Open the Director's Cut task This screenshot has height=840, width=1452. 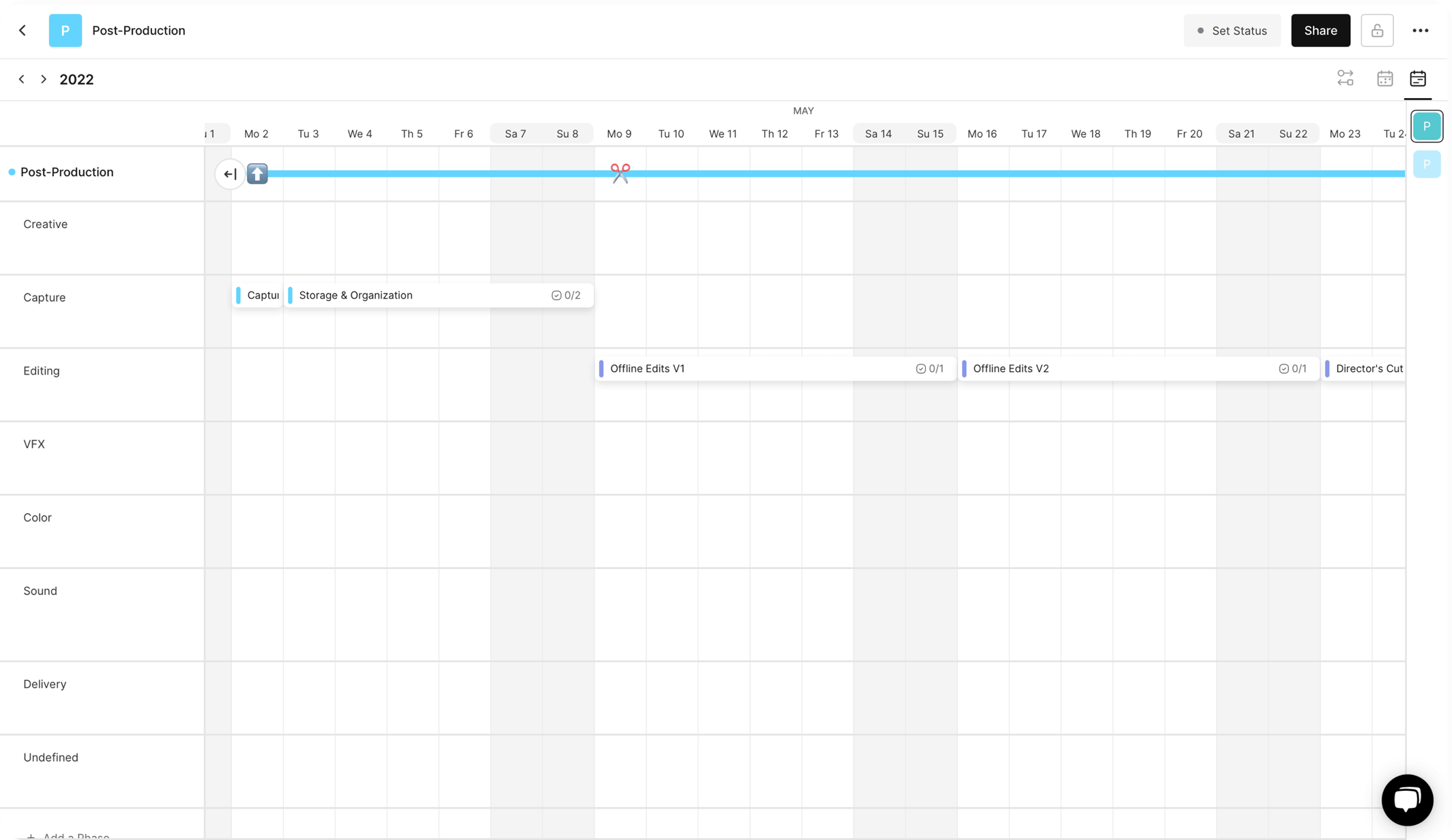1363,368
